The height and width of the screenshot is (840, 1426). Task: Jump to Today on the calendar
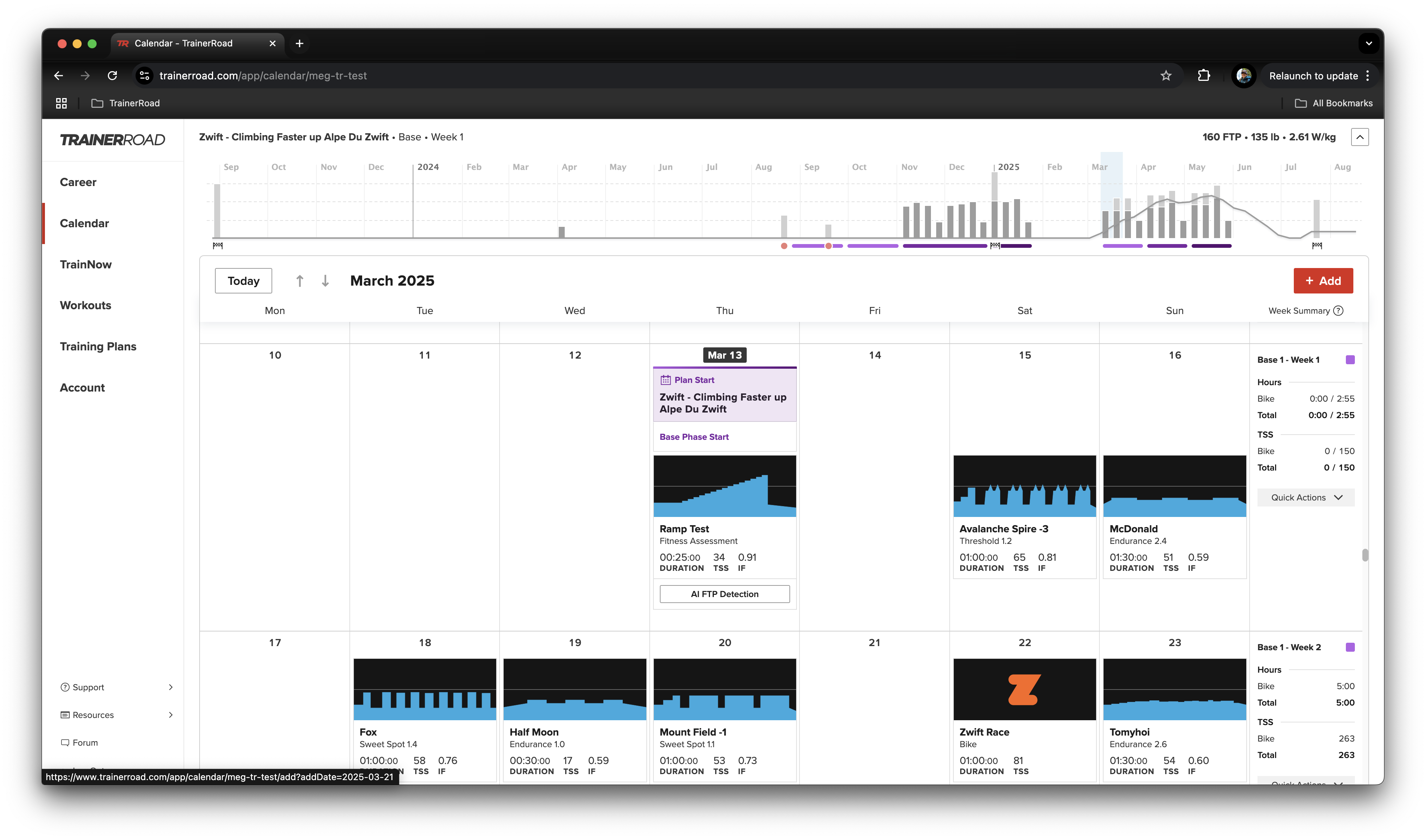coord(243,281)
